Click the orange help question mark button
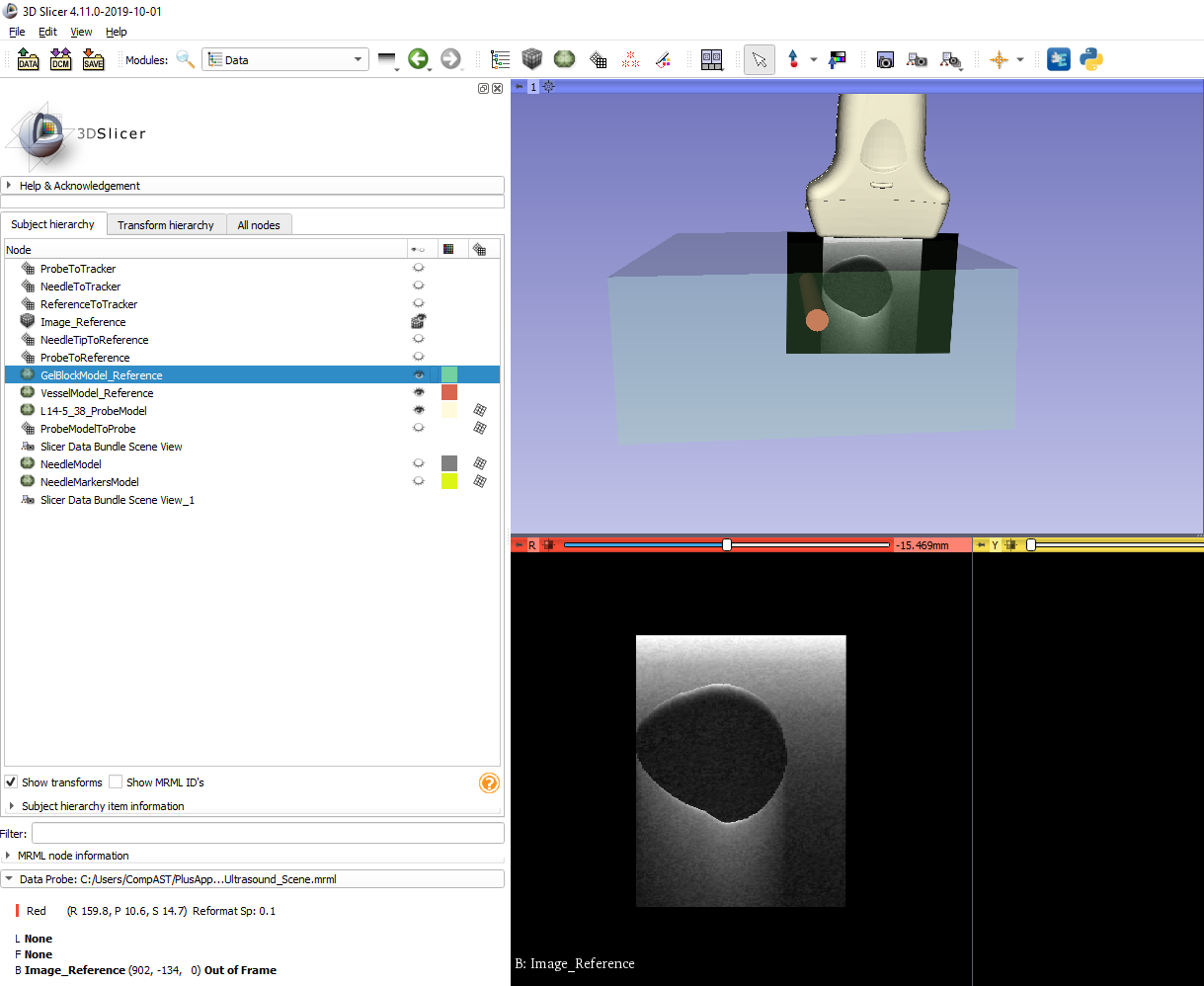The image size is (1204, 986). point(489,782)
